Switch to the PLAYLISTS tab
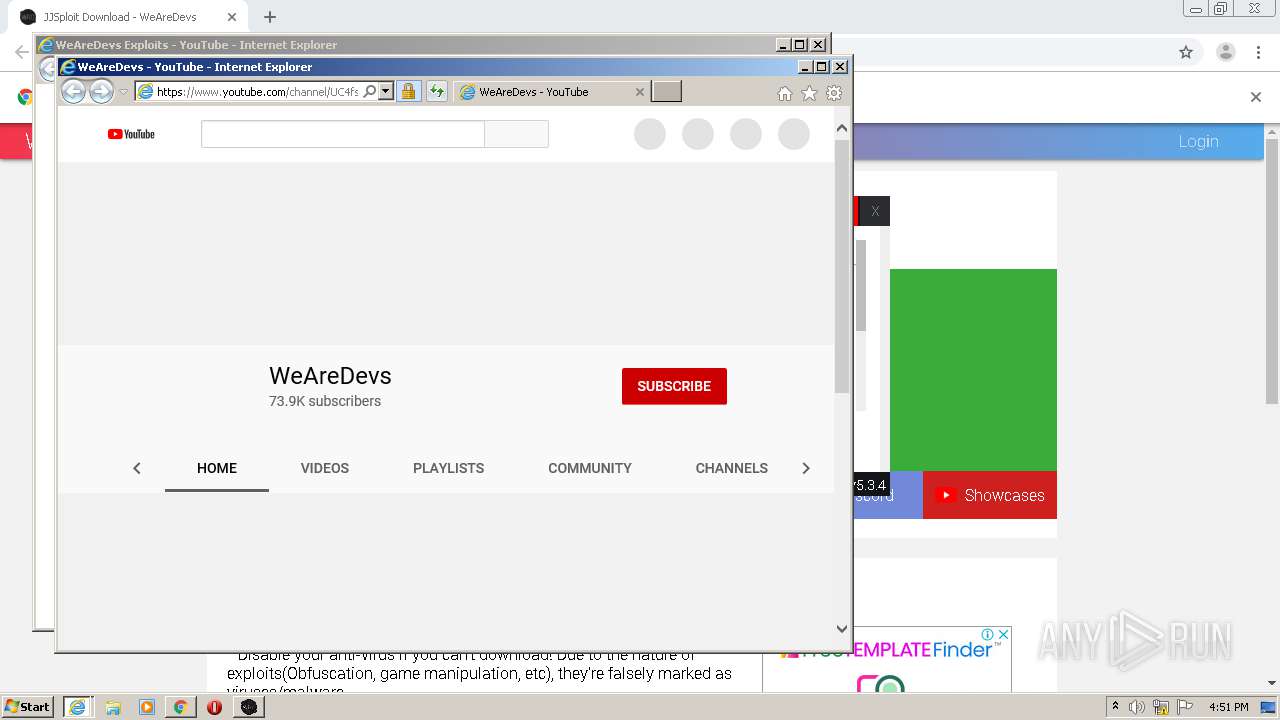 (x=448, y=468)
